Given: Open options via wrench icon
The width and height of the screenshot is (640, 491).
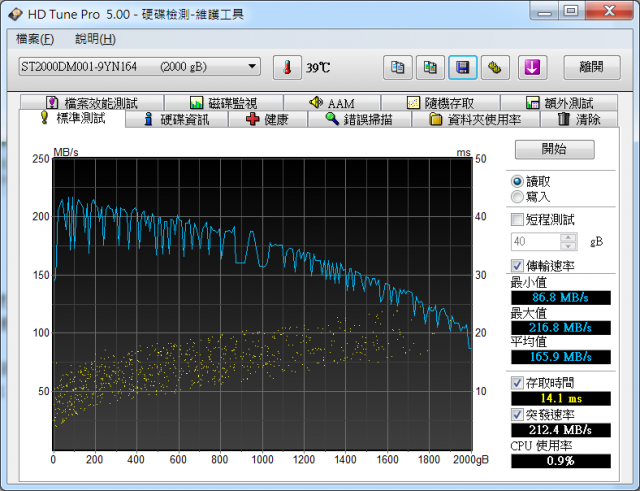Looking at the screenshot, I should point(495,67).
